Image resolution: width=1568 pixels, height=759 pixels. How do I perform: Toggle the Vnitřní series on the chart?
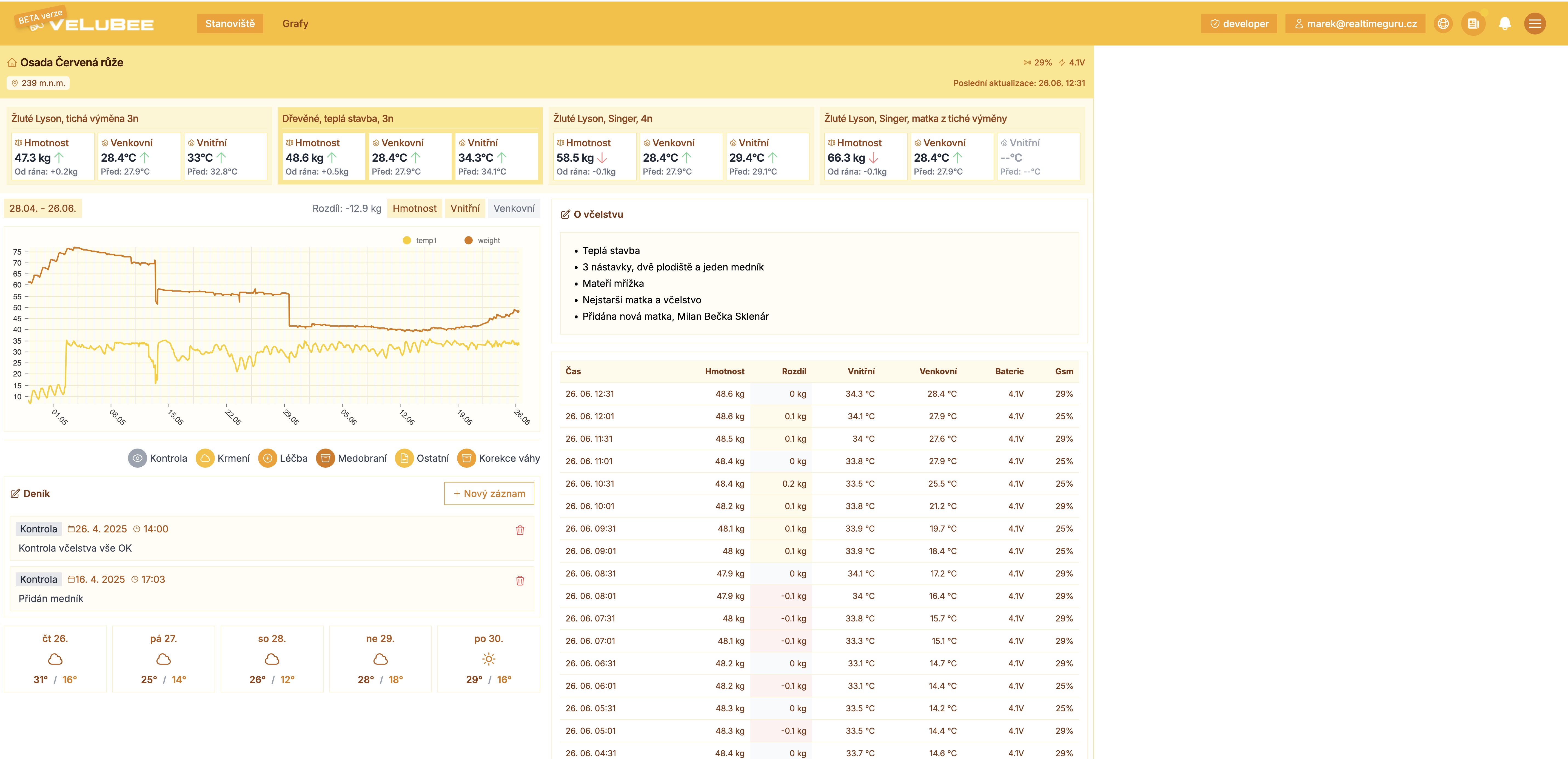click(x=464, y=208)
